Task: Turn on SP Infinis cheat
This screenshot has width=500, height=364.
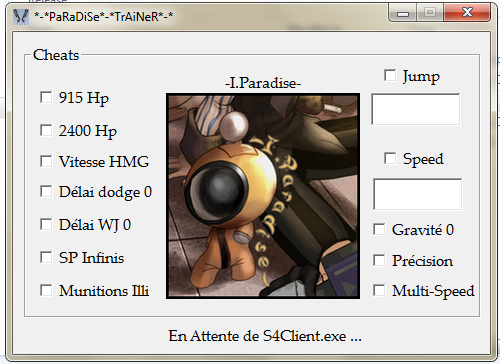Action: 46,257
